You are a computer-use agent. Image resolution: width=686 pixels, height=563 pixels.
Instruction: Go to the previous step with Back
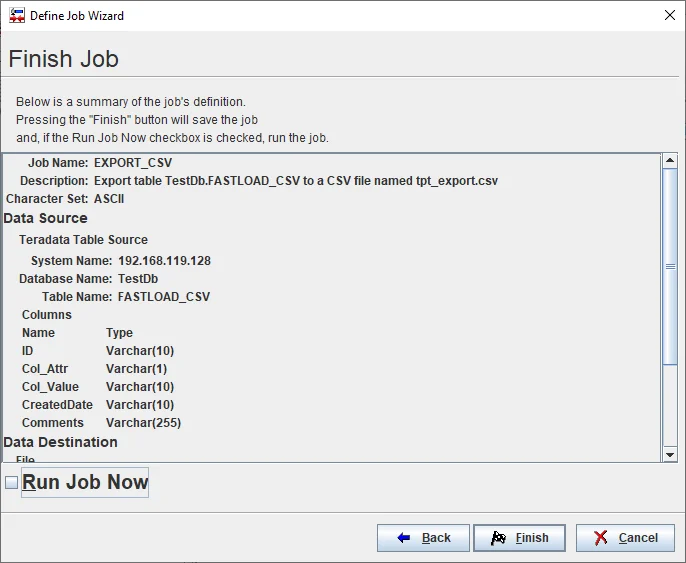pyautogui.click(x=423, y=538)
